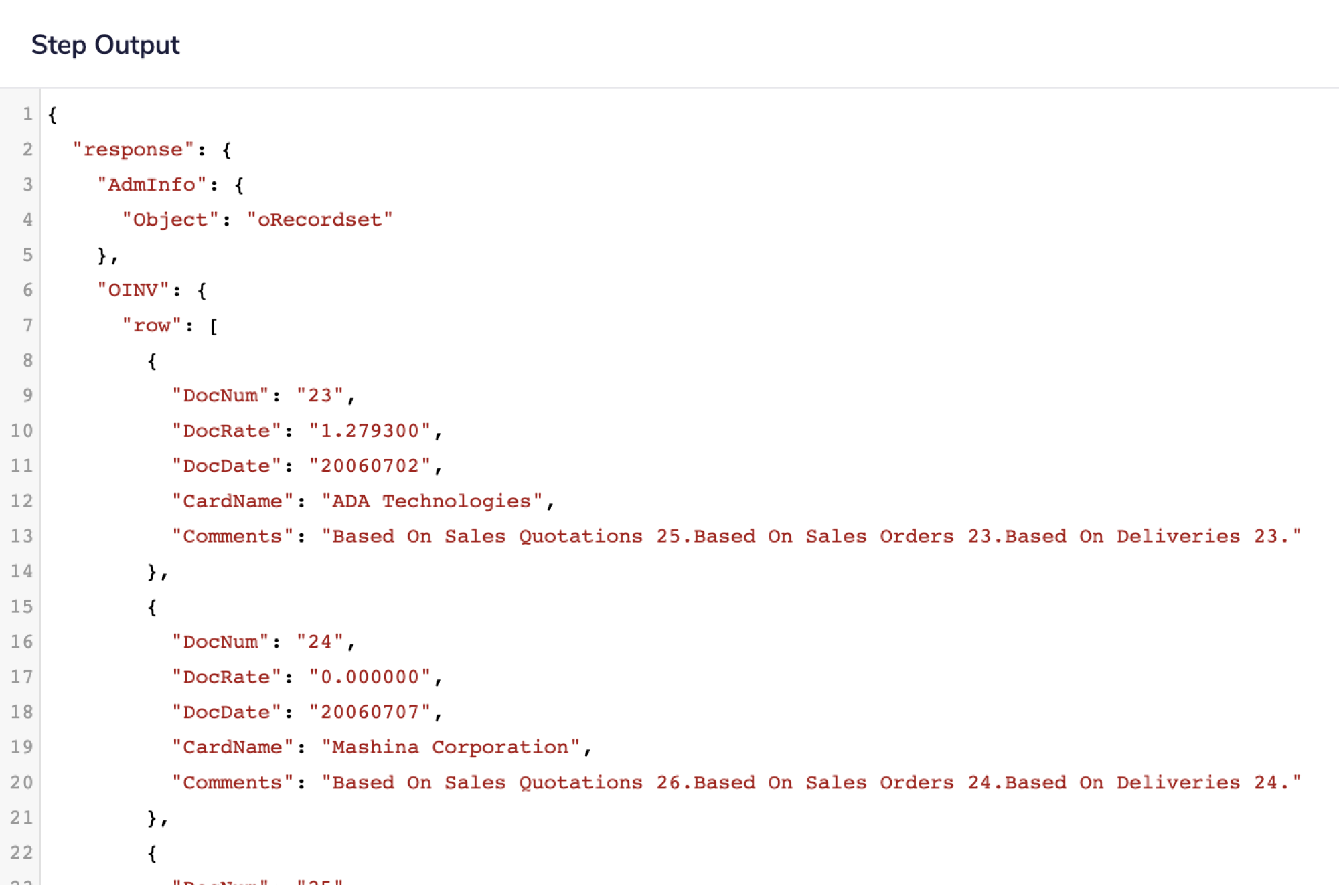Click the Comments text on line 20
The image size is (1339, 896).
click(811, 782)
